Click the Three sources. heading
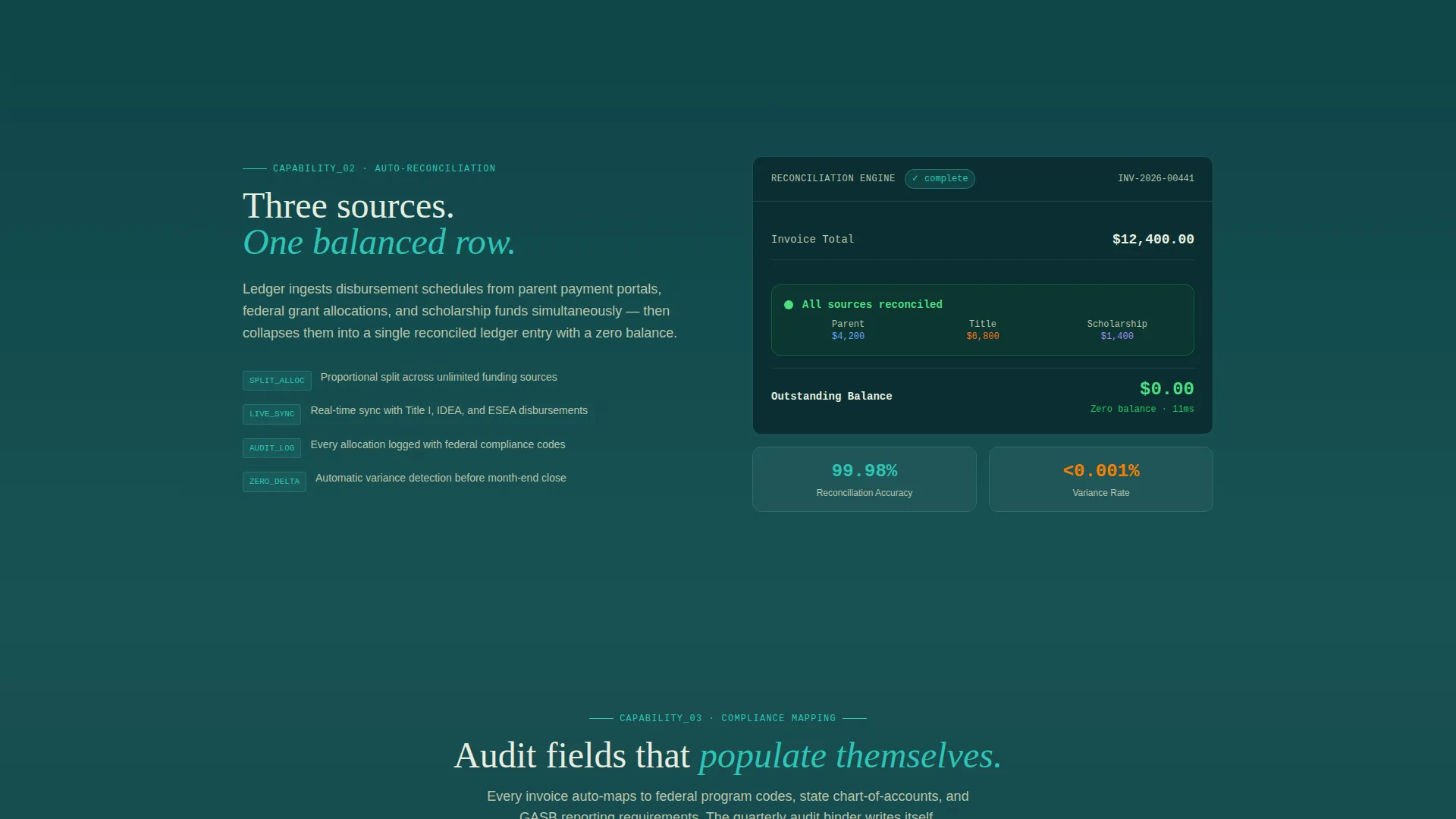Screen dimensions: 1456x819 tap(348, 206)
